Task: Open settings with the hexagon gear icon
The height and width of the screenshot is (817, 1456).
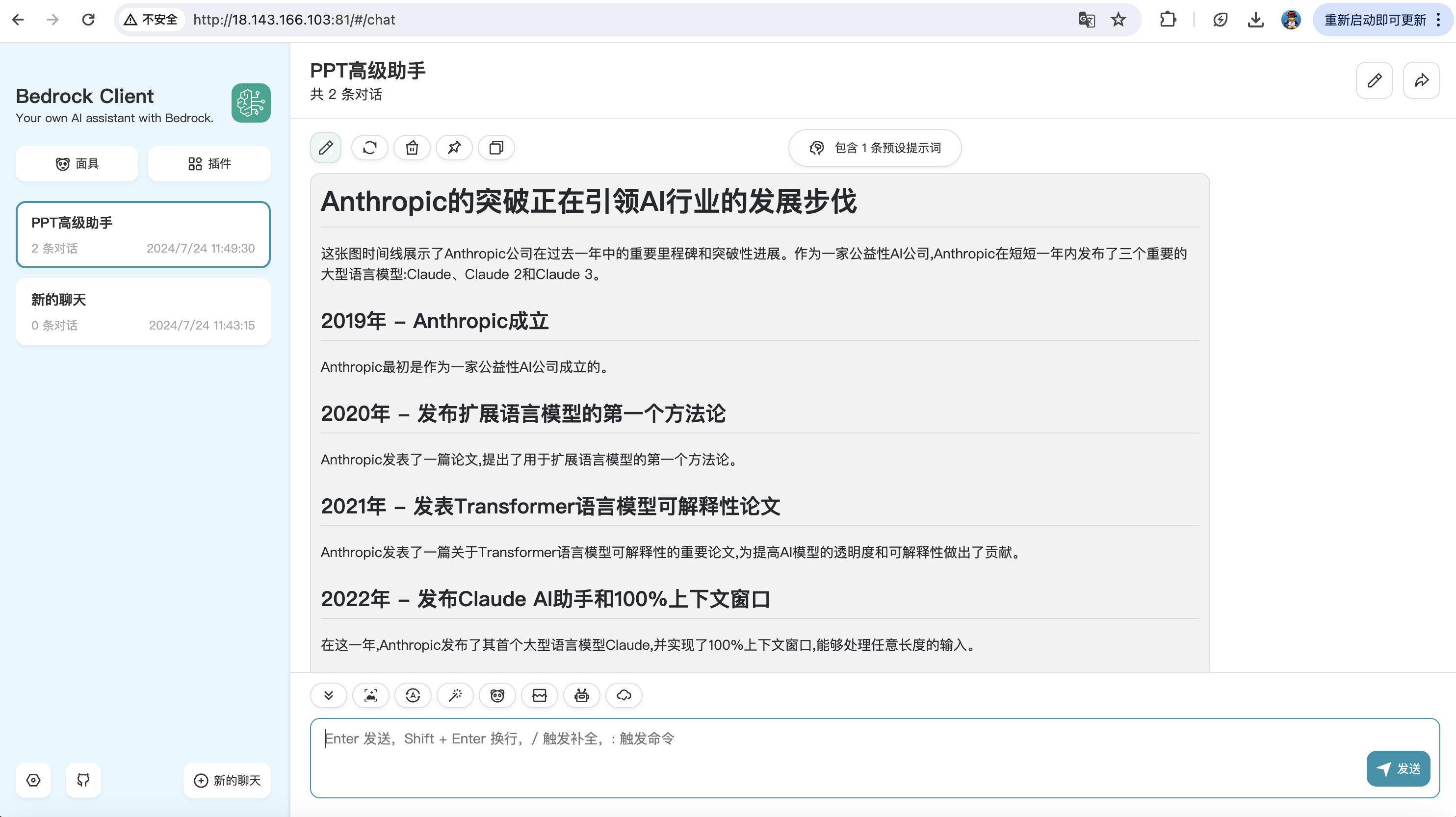Action: 33,781
